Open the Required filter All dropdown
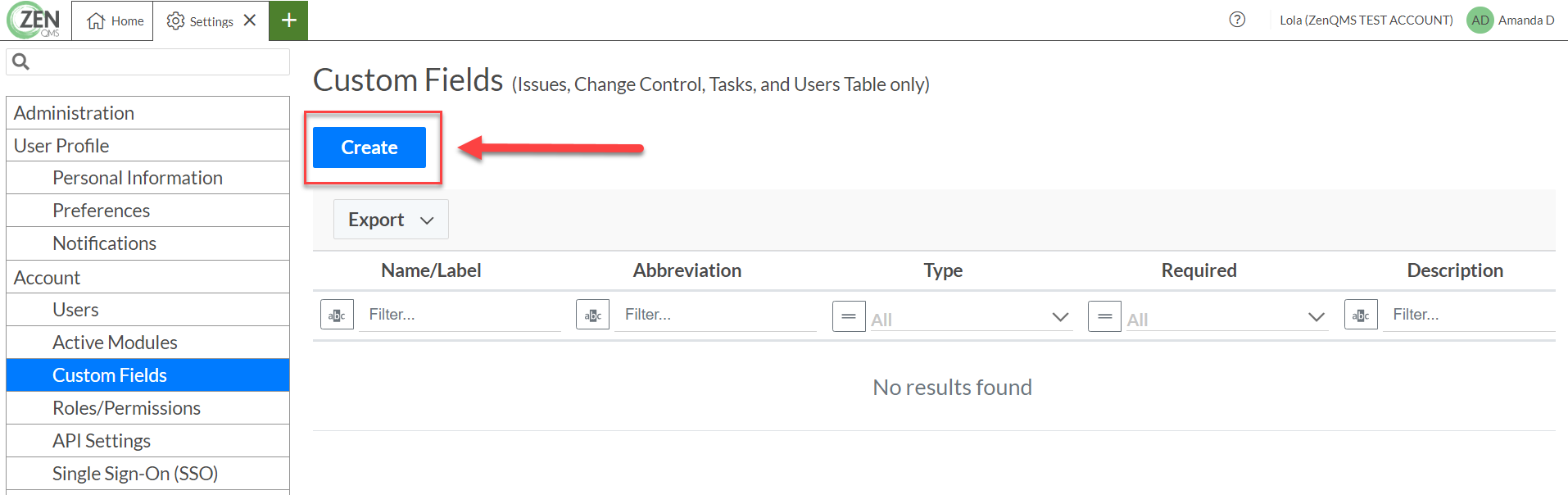This screenshot has height=495, width=1568. coord(1226,318)
